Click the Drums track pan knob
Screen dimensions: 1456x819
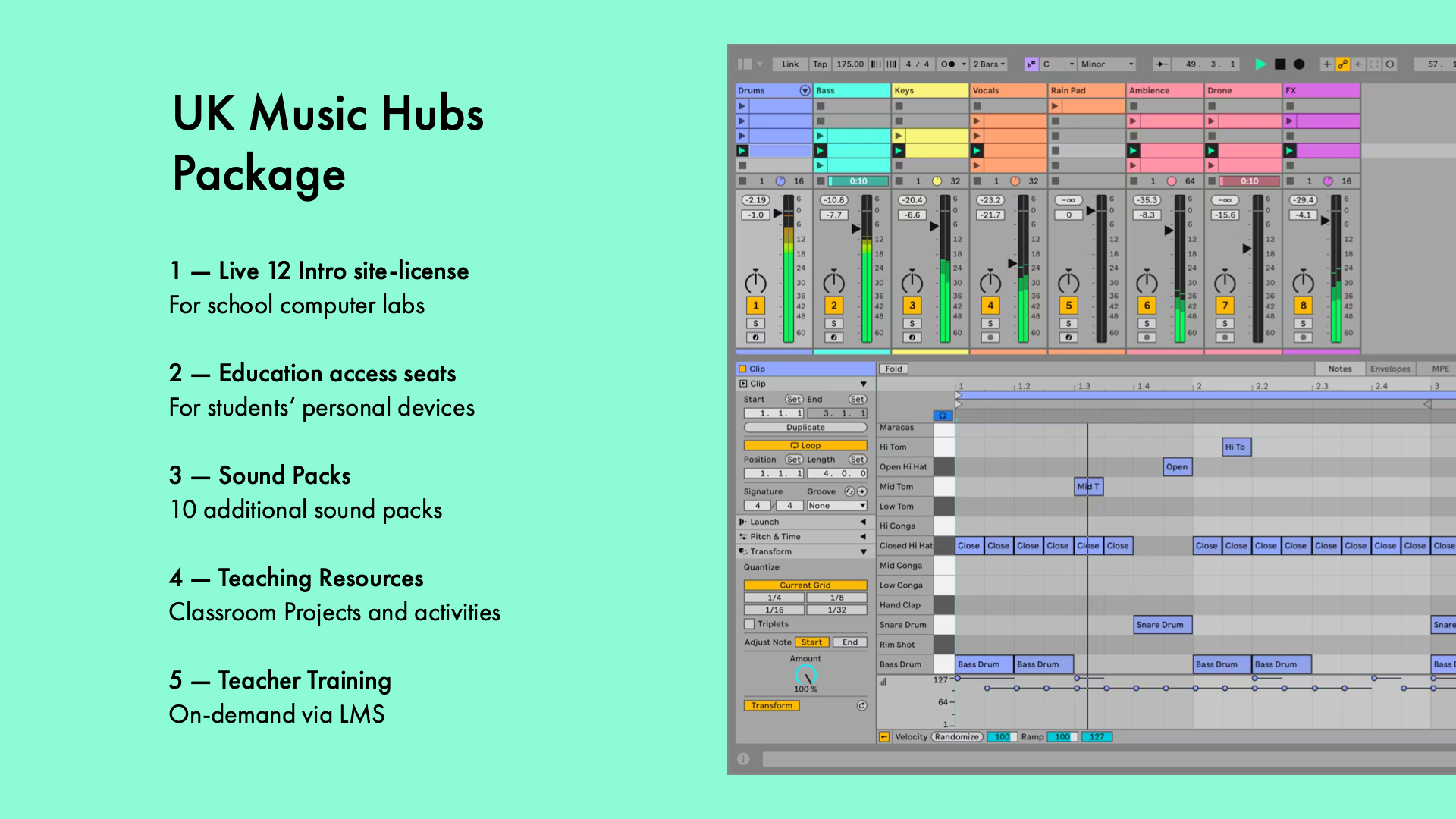click(x=755, y=282)
